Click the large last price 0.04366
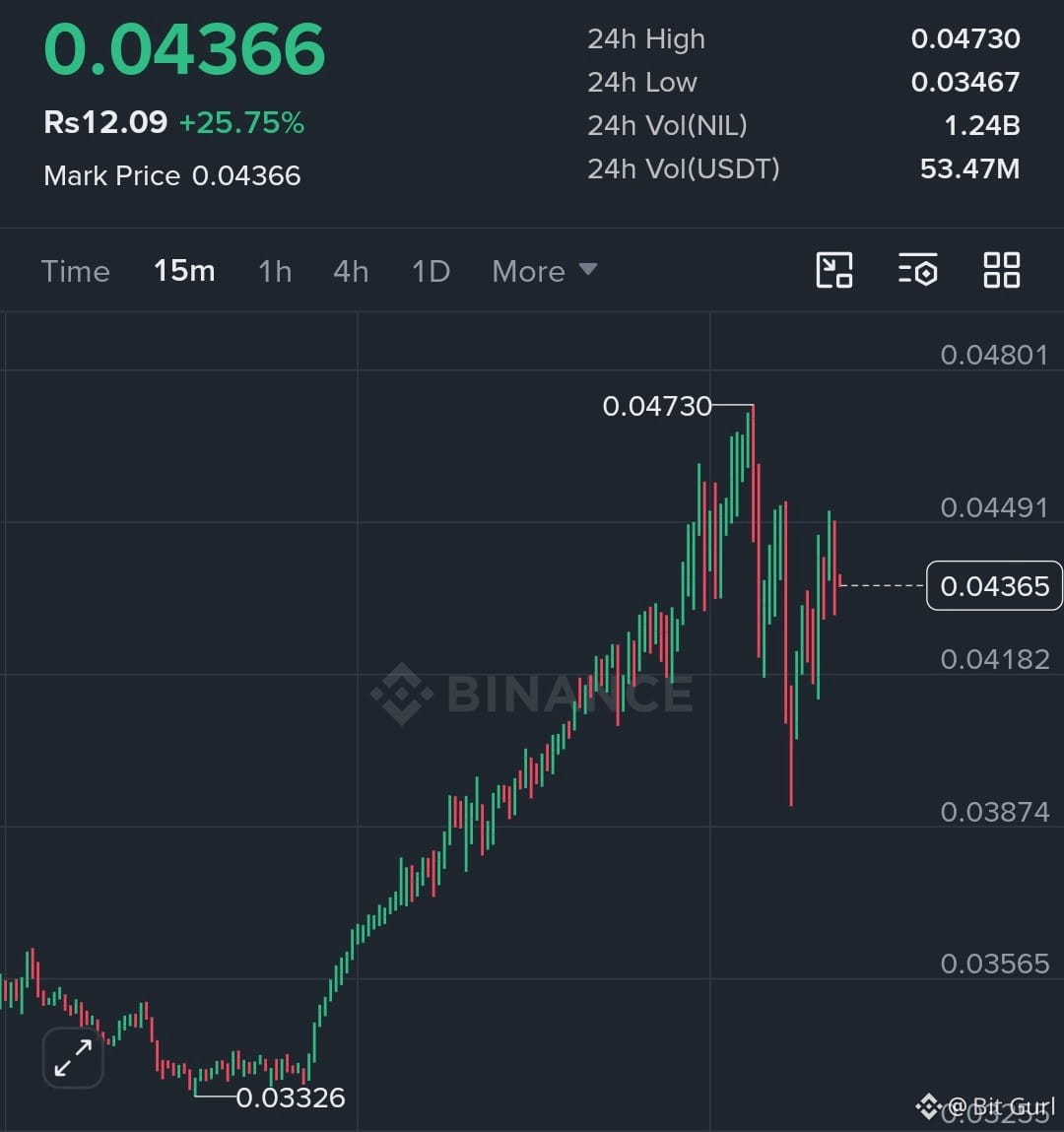 [185, 49]
